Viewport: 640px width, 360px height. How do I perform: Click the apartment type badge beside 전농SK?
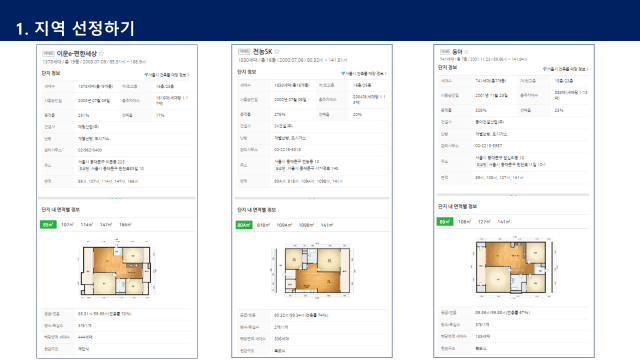click(244, 52)
